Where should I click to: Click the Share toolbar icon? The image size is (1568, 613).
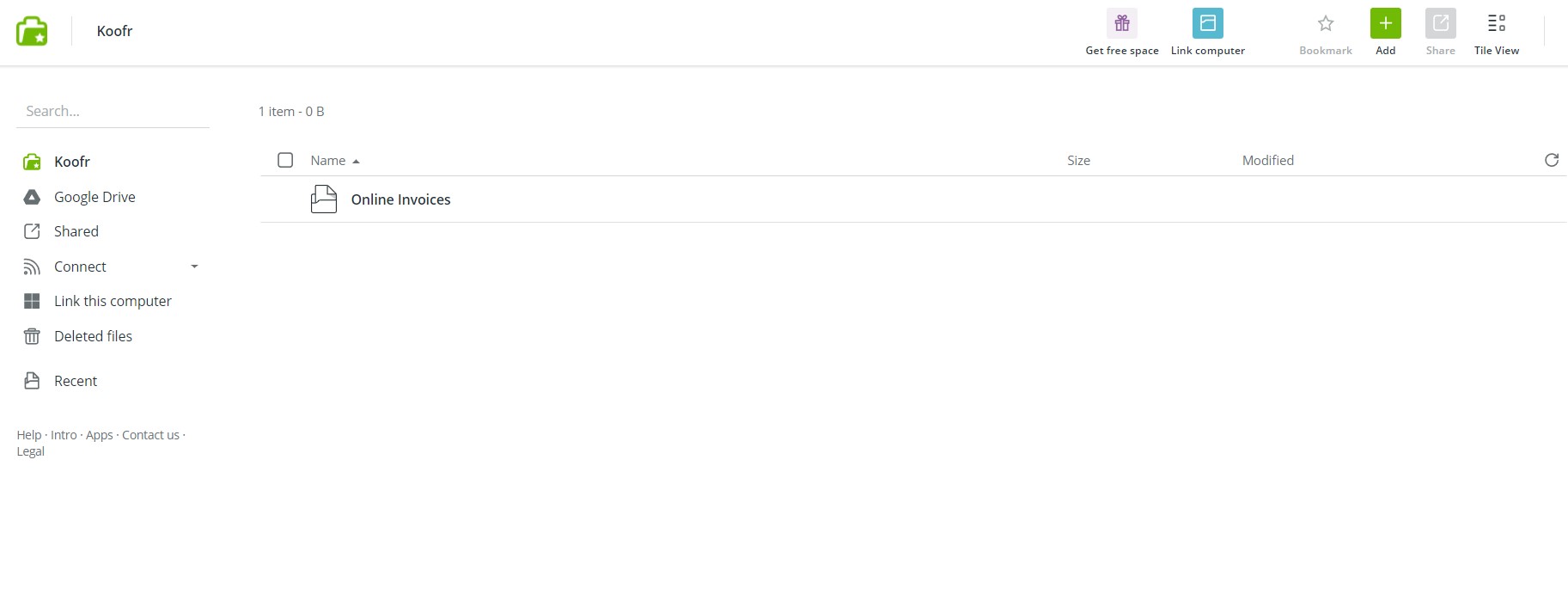(1440, 23)
